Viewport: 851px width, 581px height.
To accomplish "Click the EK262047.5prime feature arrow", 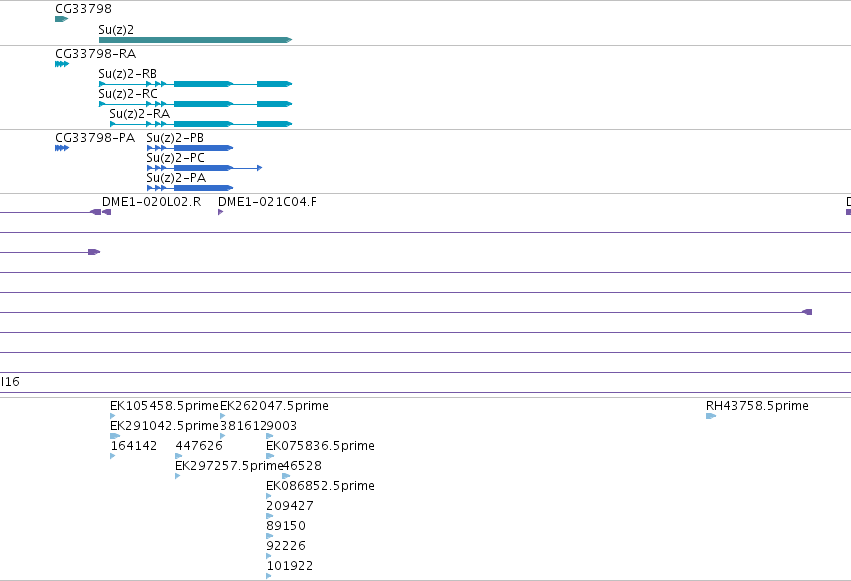I will coord(223,416).
